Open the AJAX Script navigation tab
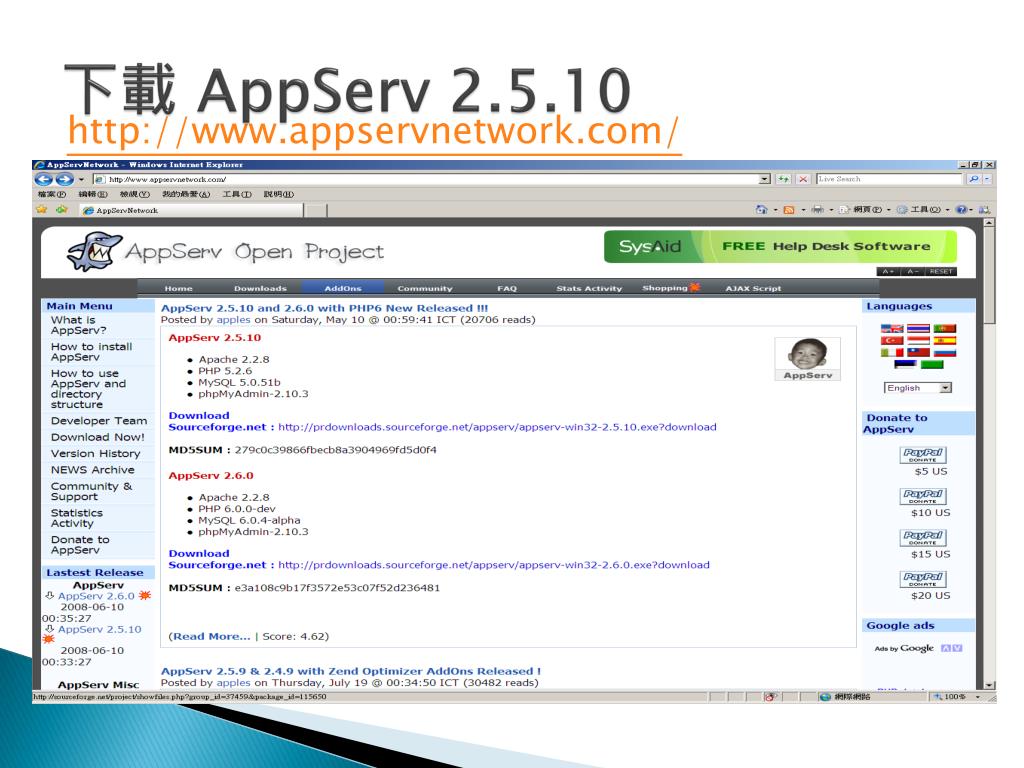Screen dimensions: 1024x768 click(x=753, y=288)
